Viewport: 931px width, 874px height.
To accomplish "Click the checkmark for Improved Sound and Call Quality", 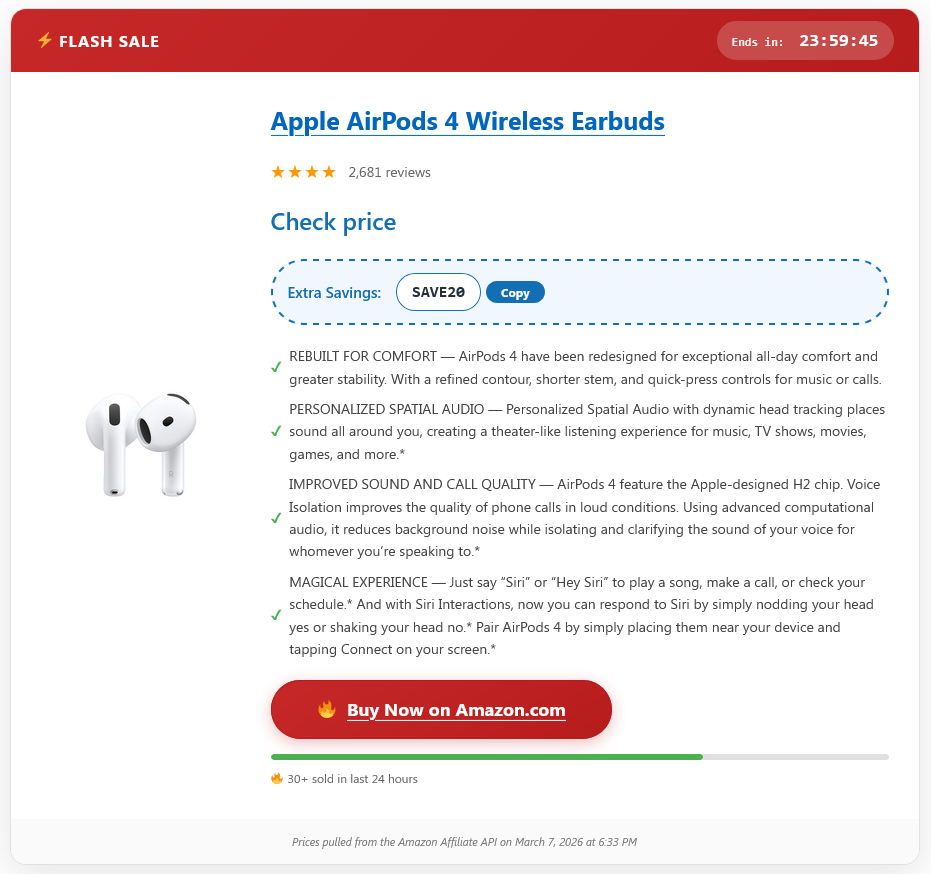I will [276, 518].
